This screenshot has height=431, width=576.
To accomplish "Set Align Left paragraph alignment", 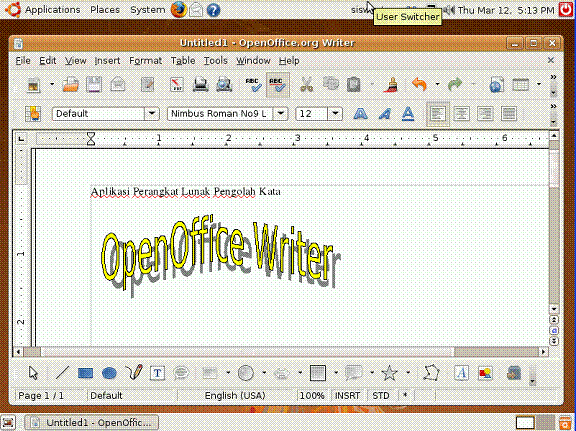I will point(438,114).
